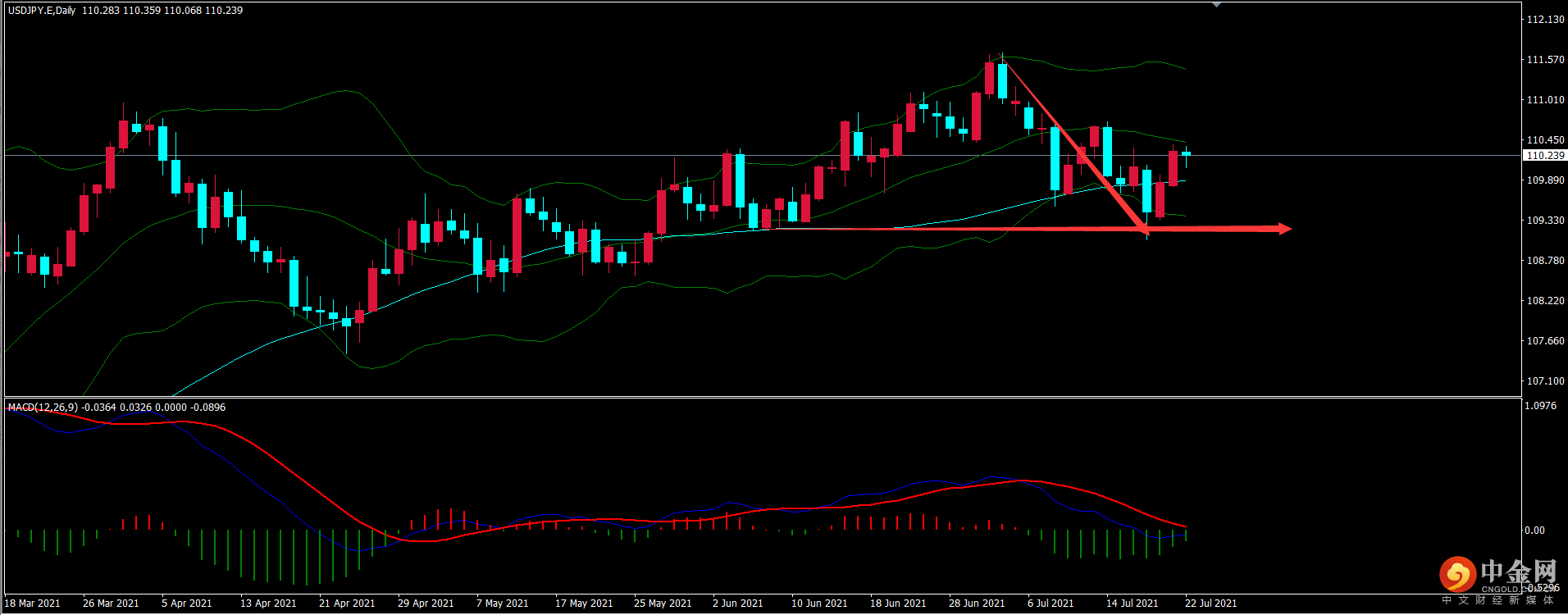The image size is (1568, 615).
Task: Click the 22 Jul 2021 date label
Action: (1211, 604)
